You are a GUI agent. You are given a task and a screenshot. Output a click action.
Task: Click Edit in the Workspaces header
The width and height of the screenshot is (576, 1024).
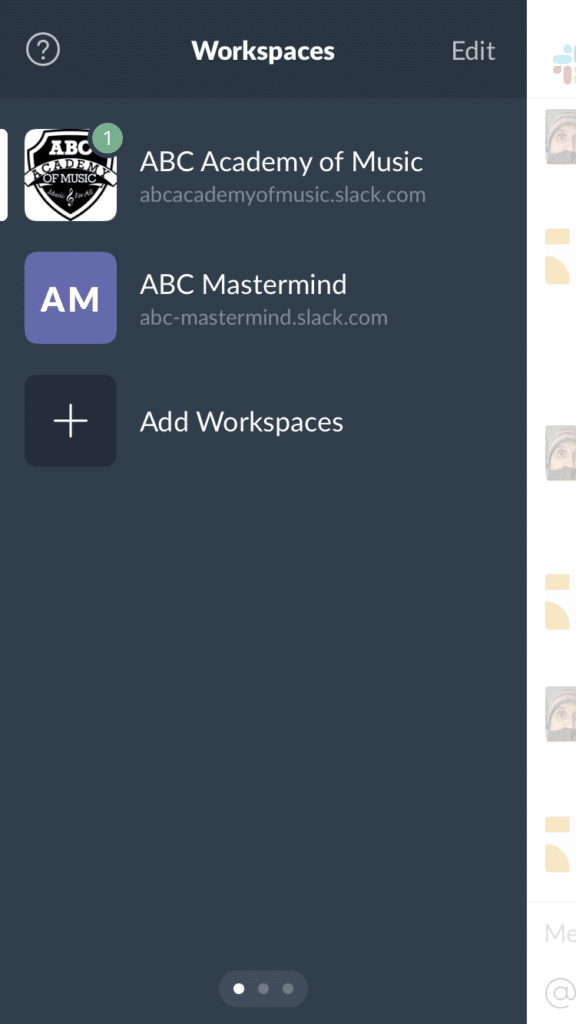[473, 50]
